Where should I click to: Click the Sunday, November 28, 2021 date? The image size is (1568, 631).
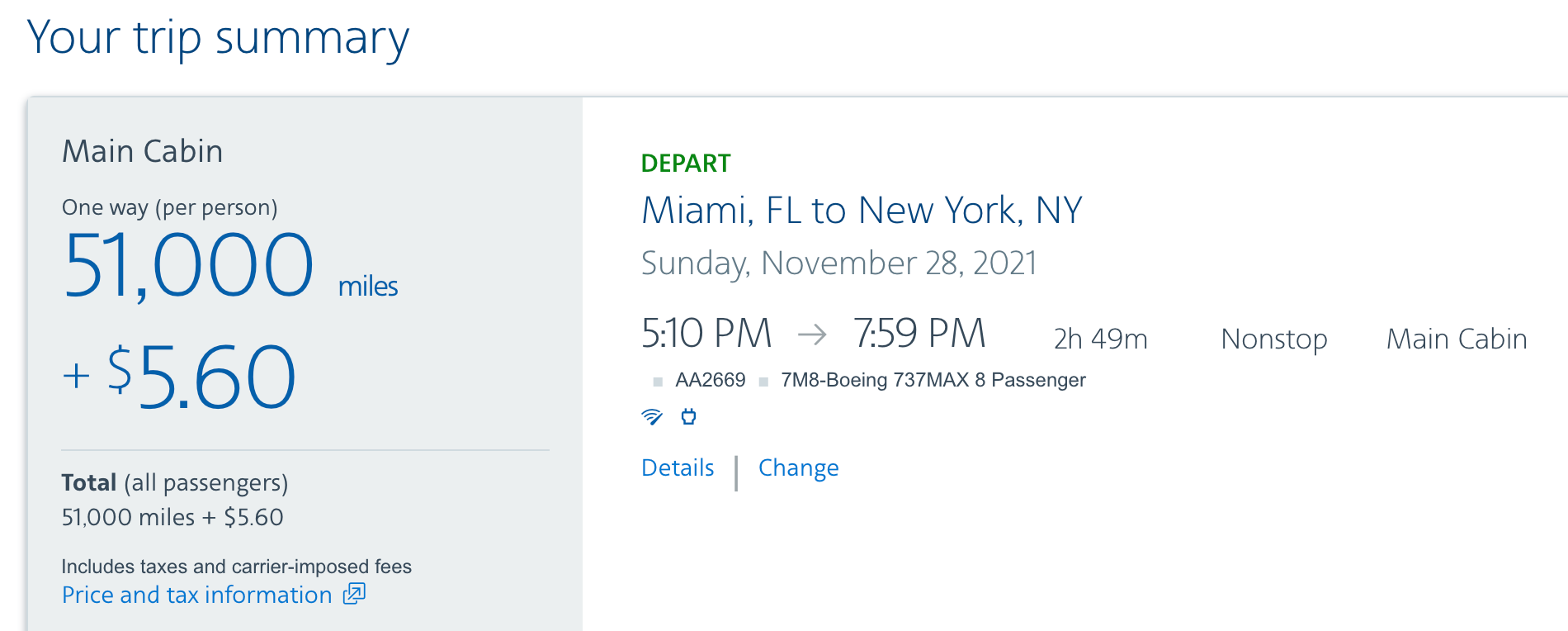(838, 263)
